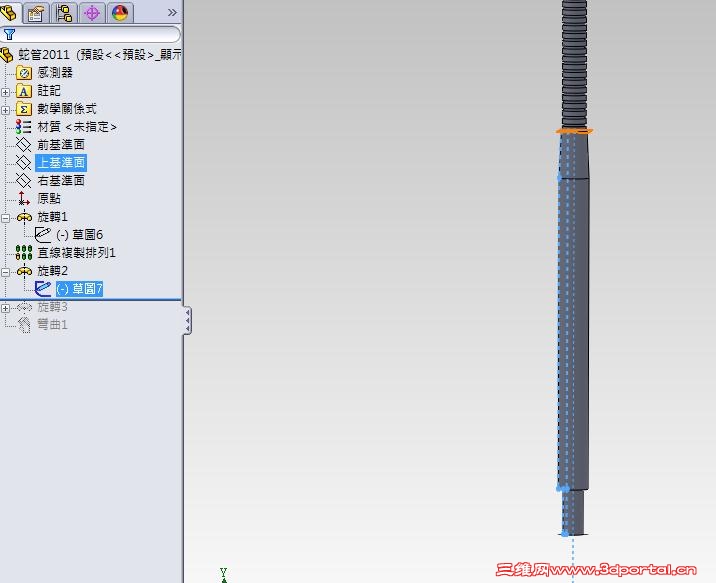716x583 pixels.
Task: Click the 旋轉2 revolve icon
Action: tap(24, 271)
